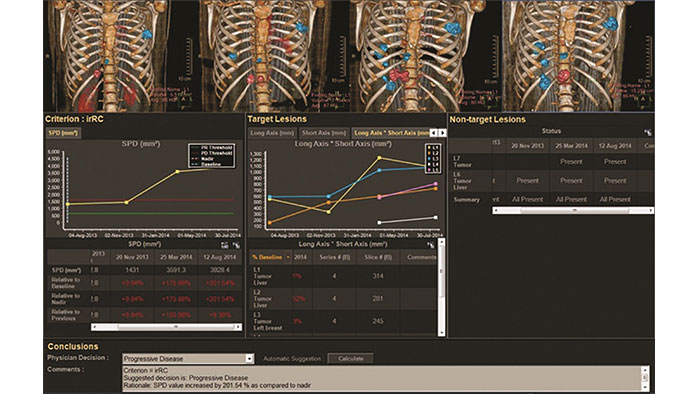This screenshot has height=394, width=700.
Task: Click All Present under 25 Mar 2014
Action: point(571,199)
